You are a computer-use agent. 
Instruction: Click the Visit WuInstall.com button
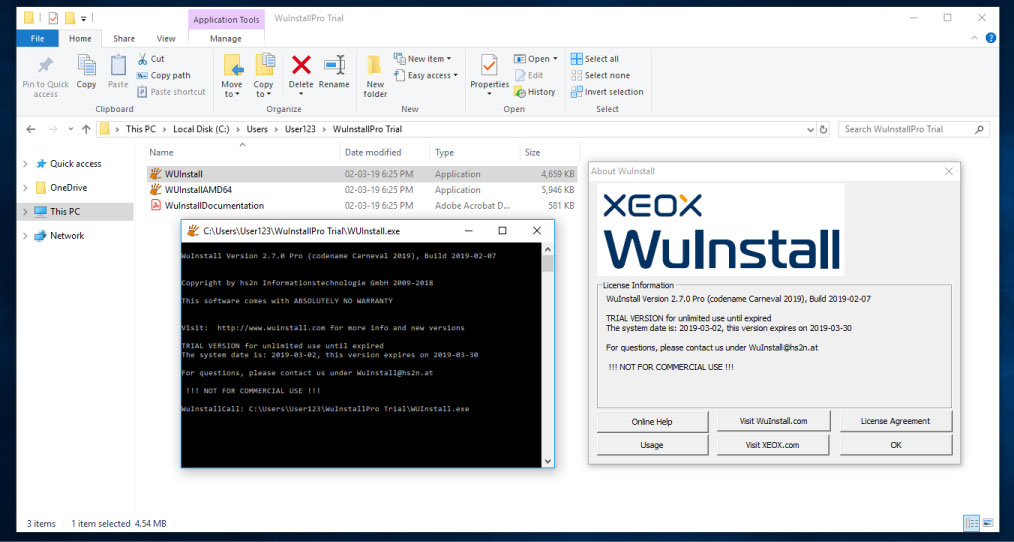(x=773, y=421)
